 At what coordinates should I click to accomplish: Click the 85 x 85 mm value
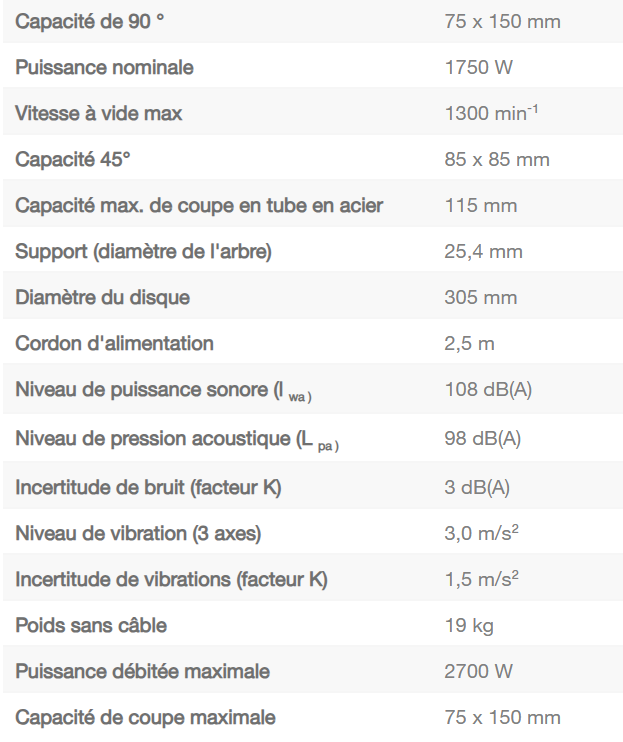(x=497, y=160)
